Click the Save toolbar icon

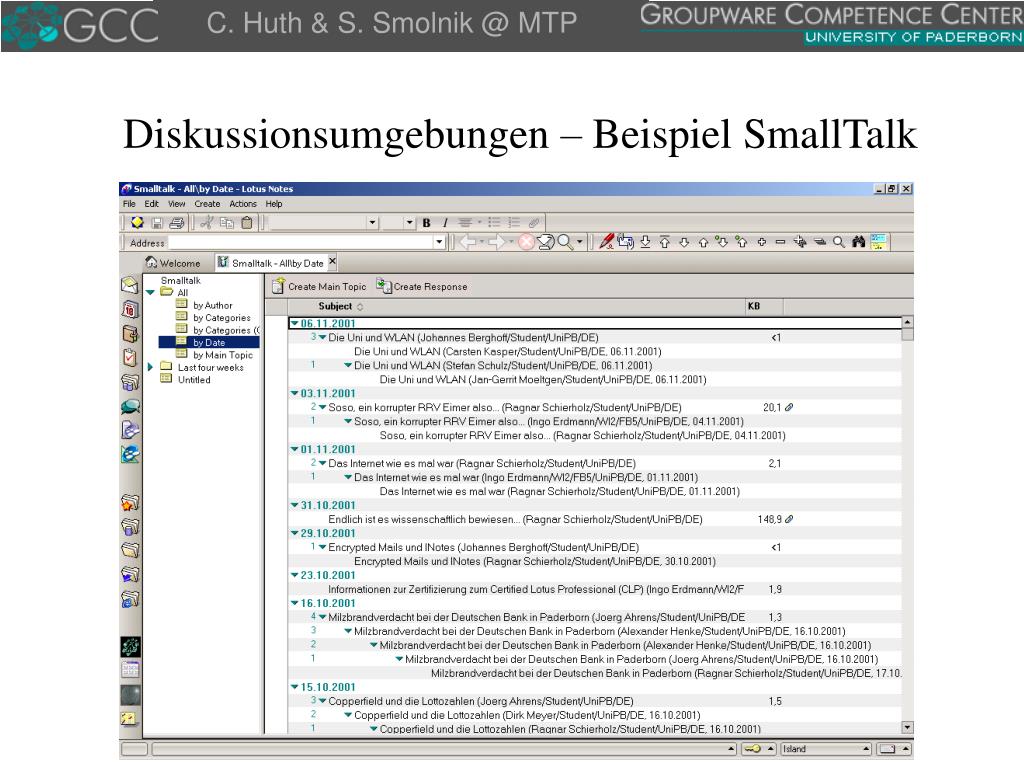[x=157, y=223]
